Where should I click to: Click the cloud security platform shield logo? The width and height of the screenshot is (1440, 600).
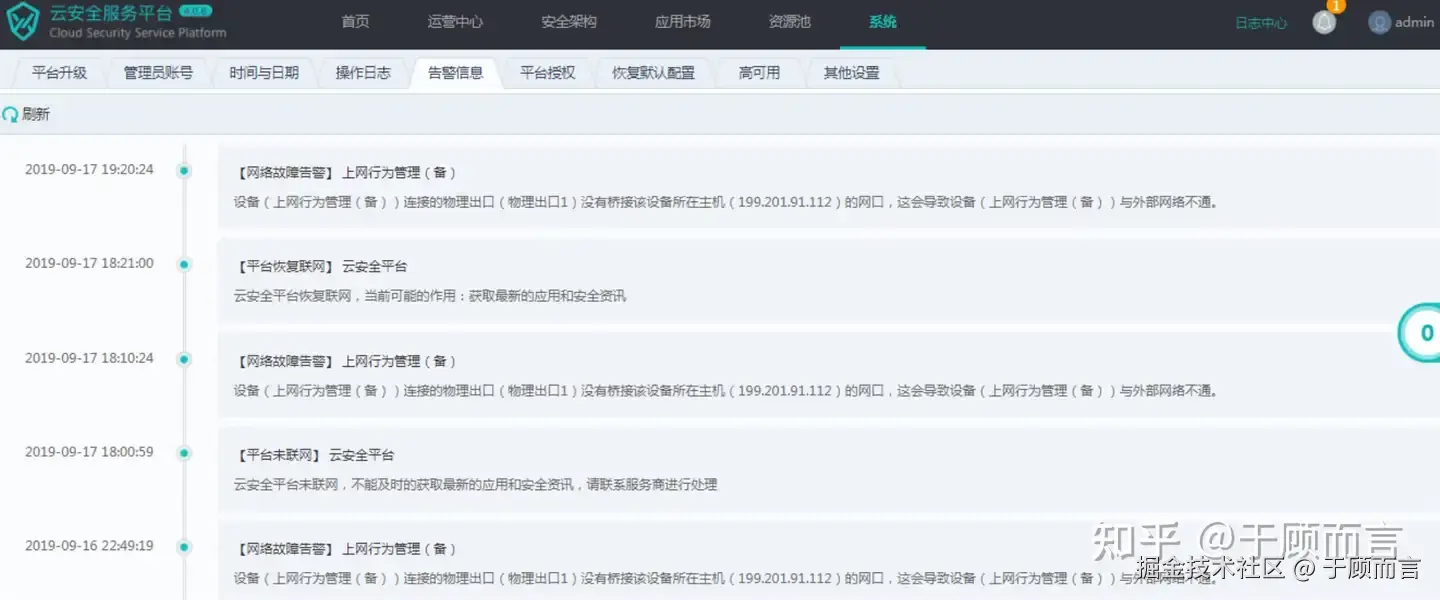[x=22, y=22]
